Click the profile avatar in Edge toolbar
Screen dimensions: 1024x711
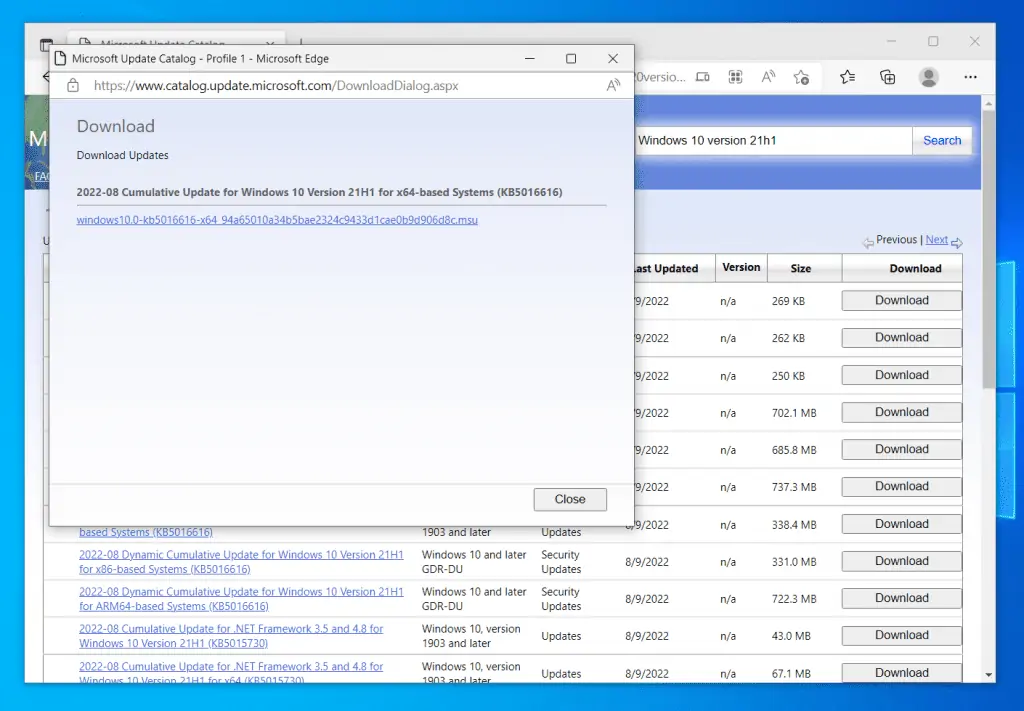(929, 77)
